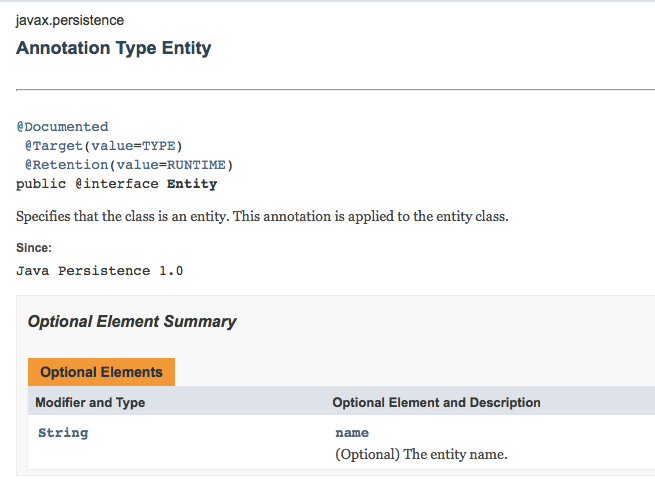The width and height of the screenshot is (655, 482).
Task: Click the bold Entity name in declaration
Action: tap(192, 184)
